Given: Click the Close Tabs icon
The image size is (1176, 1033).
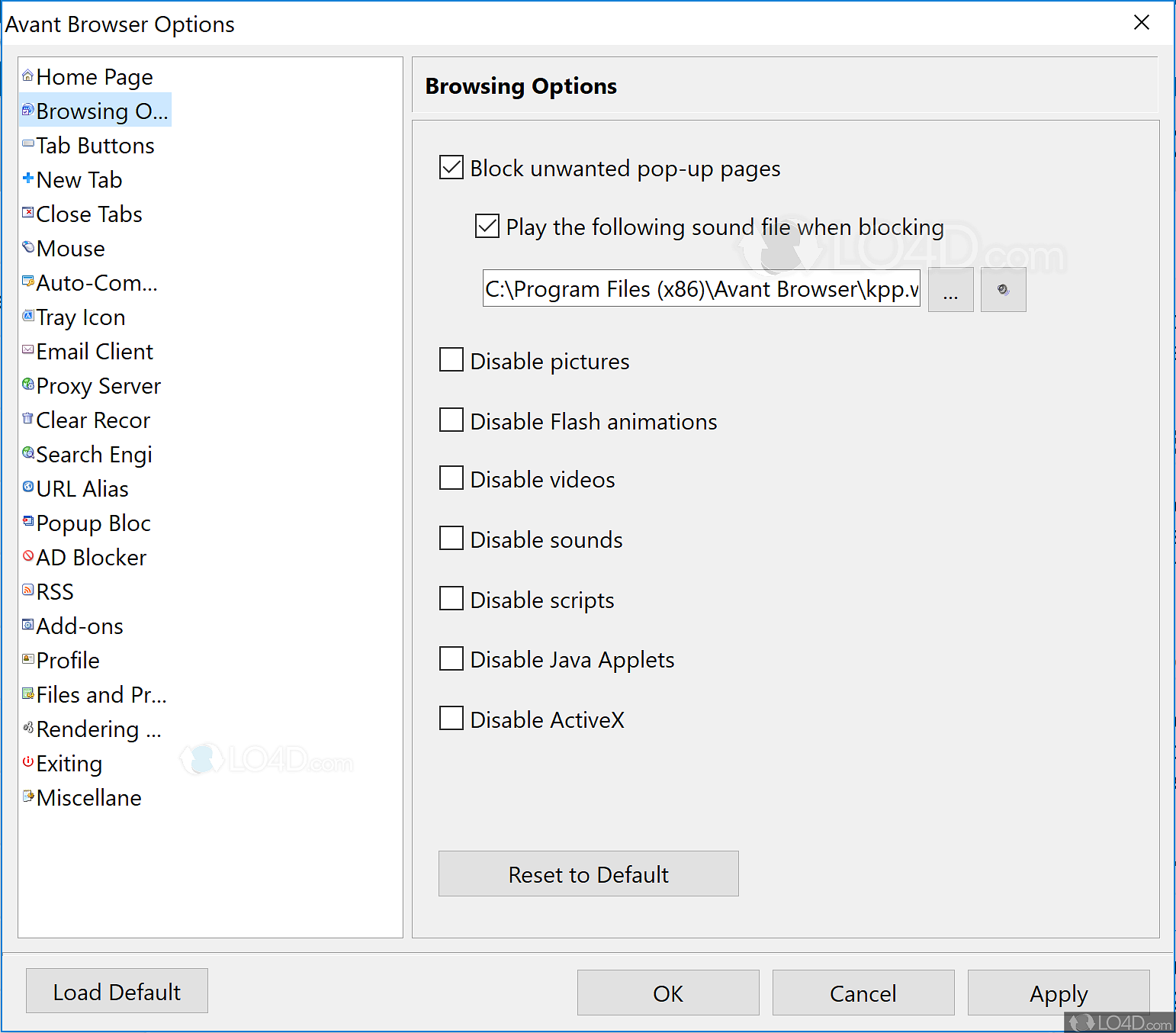Looking at the screenshot, I should 27,214.
